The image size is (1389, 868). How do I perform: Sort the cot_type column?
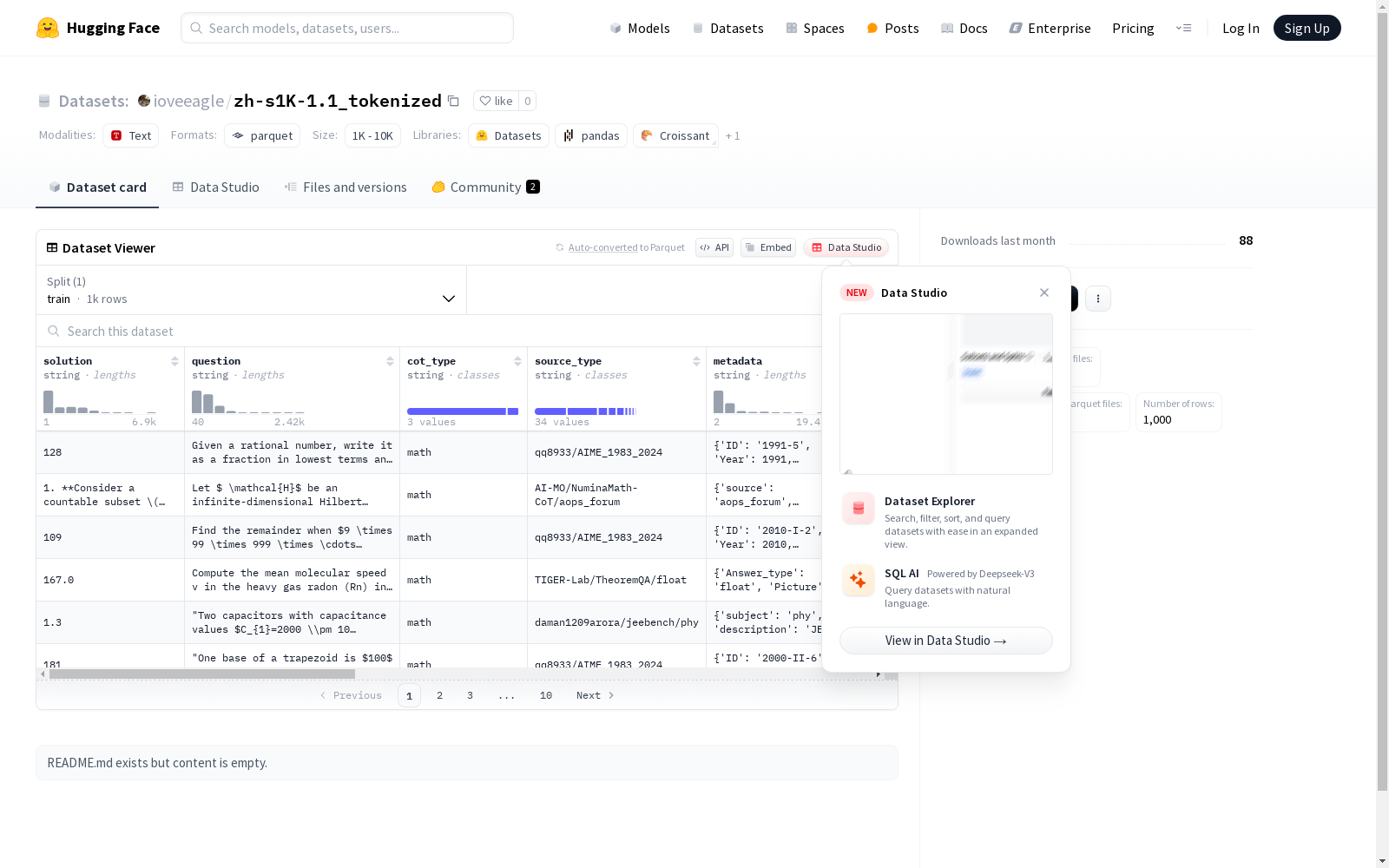point(517,361)
